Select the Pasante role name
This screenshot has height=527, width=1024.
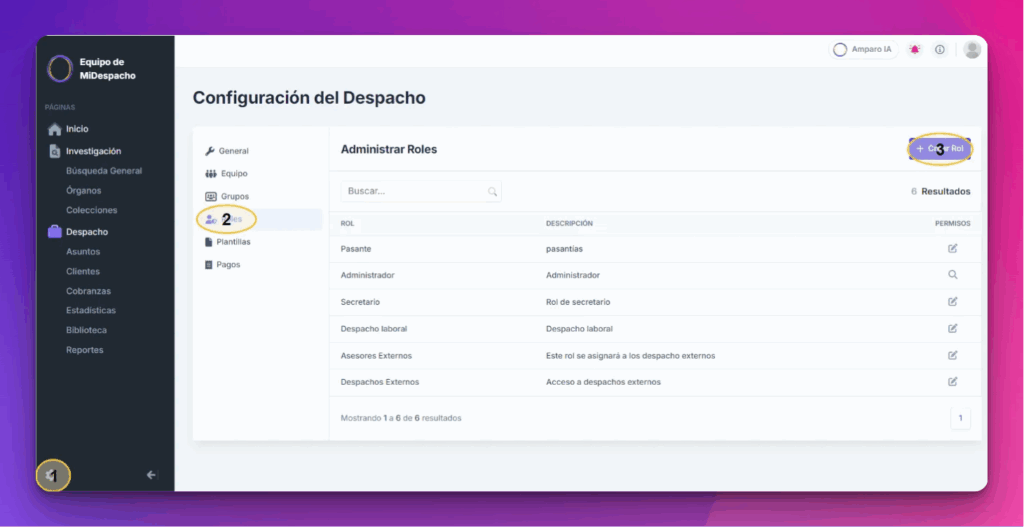pos(355,249)
